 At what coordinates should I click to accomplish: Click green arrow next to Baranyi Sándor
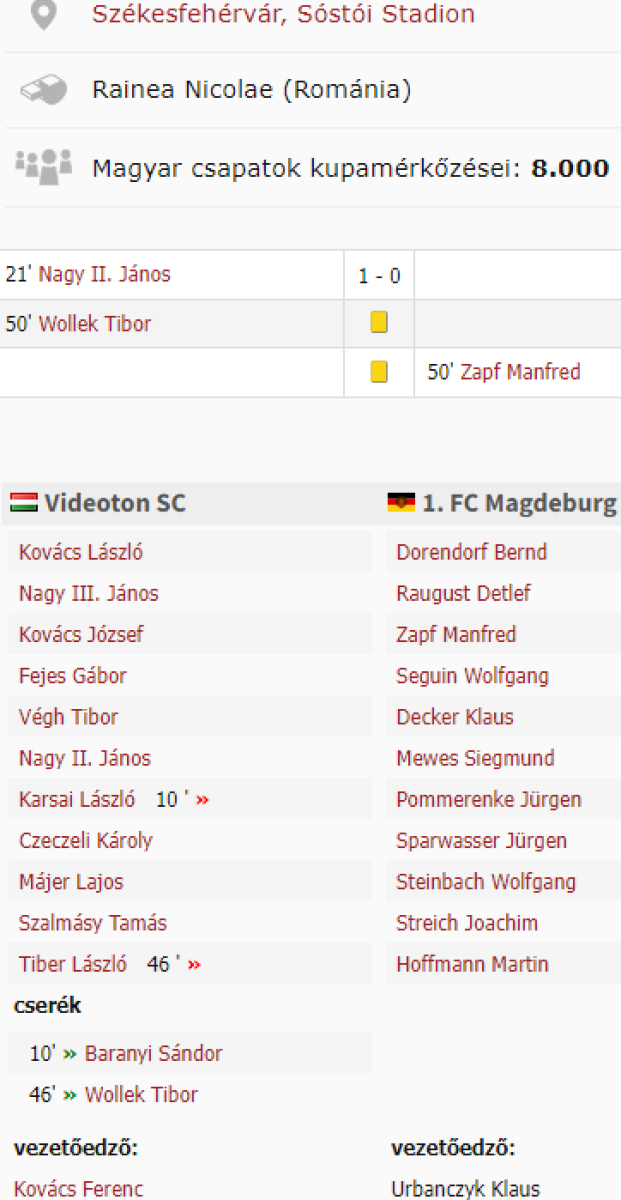pos(70,1053)
